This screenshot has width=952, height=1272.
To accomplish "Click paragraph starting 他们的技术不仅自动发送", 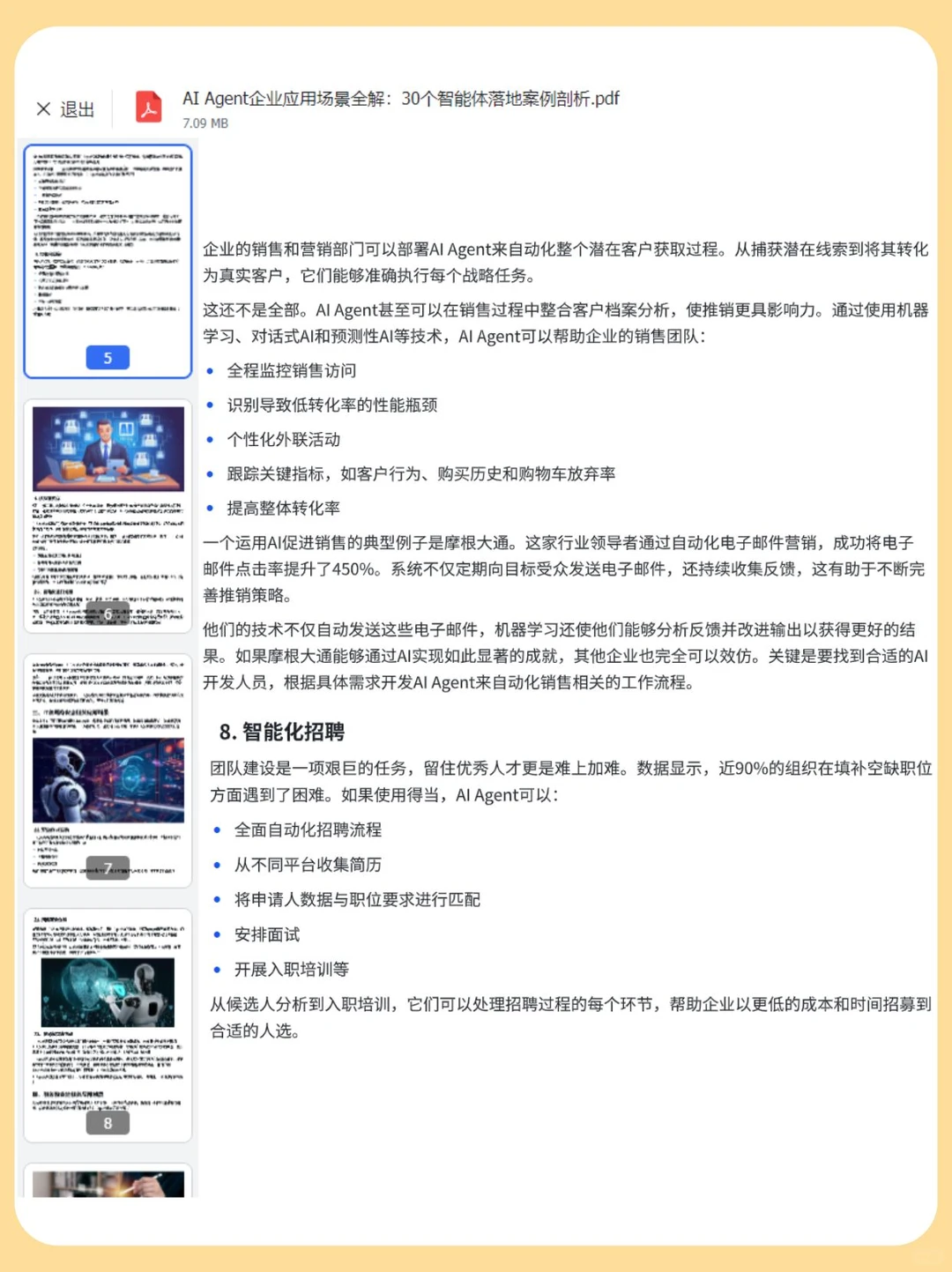I will [x=565, y=656].
